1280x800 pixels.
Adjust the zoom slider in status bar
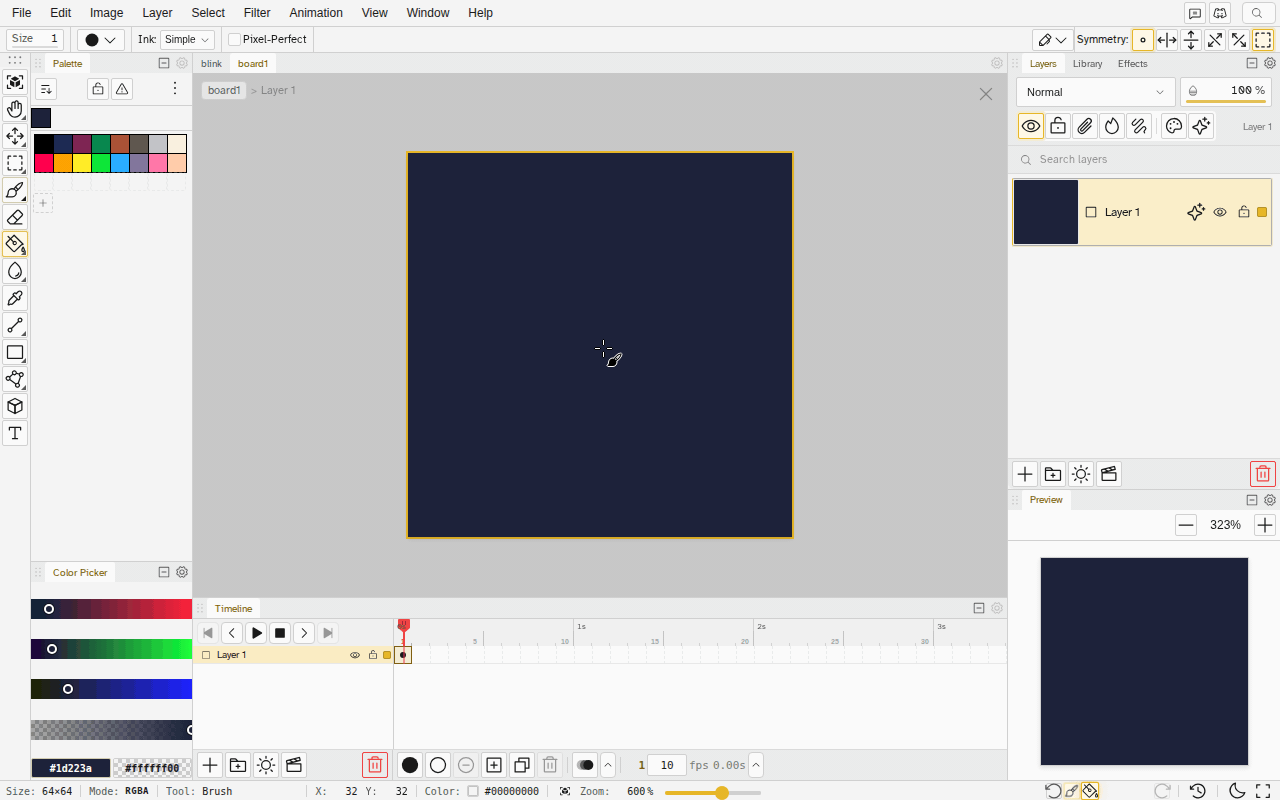(x=712, y=792)
